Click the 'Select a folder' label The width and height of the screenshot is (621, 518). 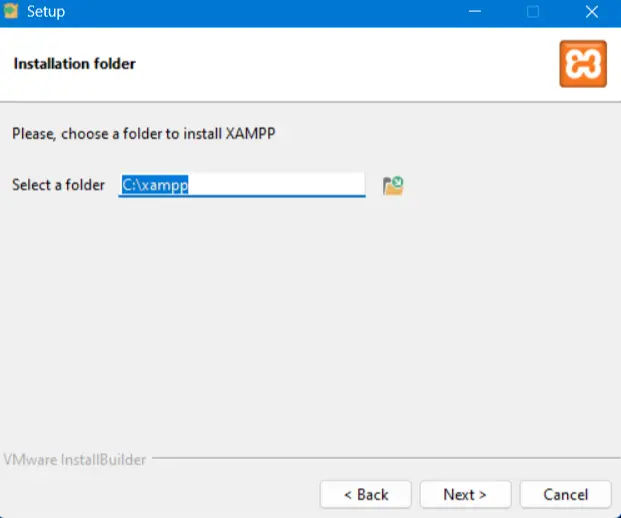(59, 185)
